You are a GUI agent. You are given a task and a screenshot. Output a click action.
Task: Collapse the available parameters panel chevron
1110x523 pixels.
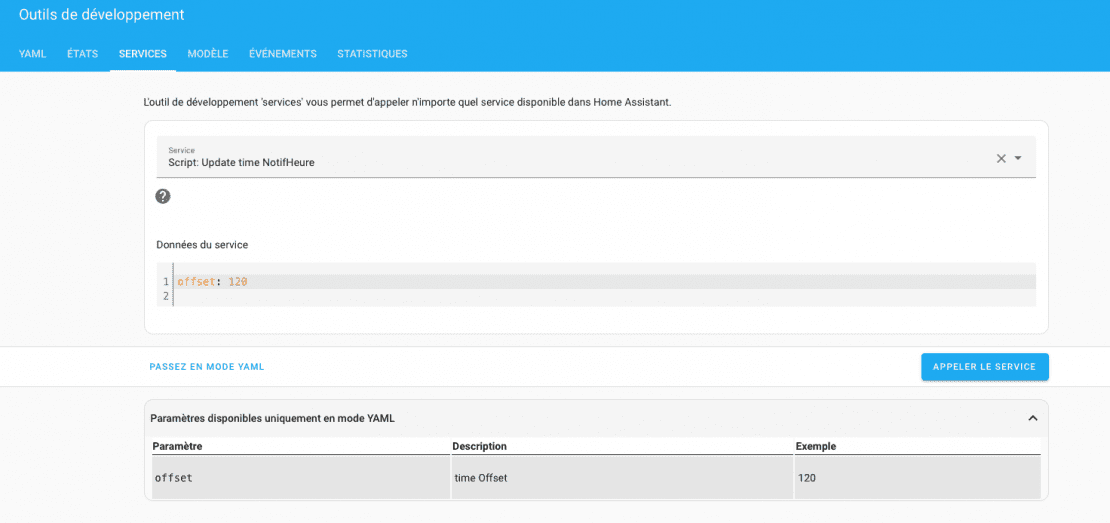pyautogui.click(x=1033, y=418)
